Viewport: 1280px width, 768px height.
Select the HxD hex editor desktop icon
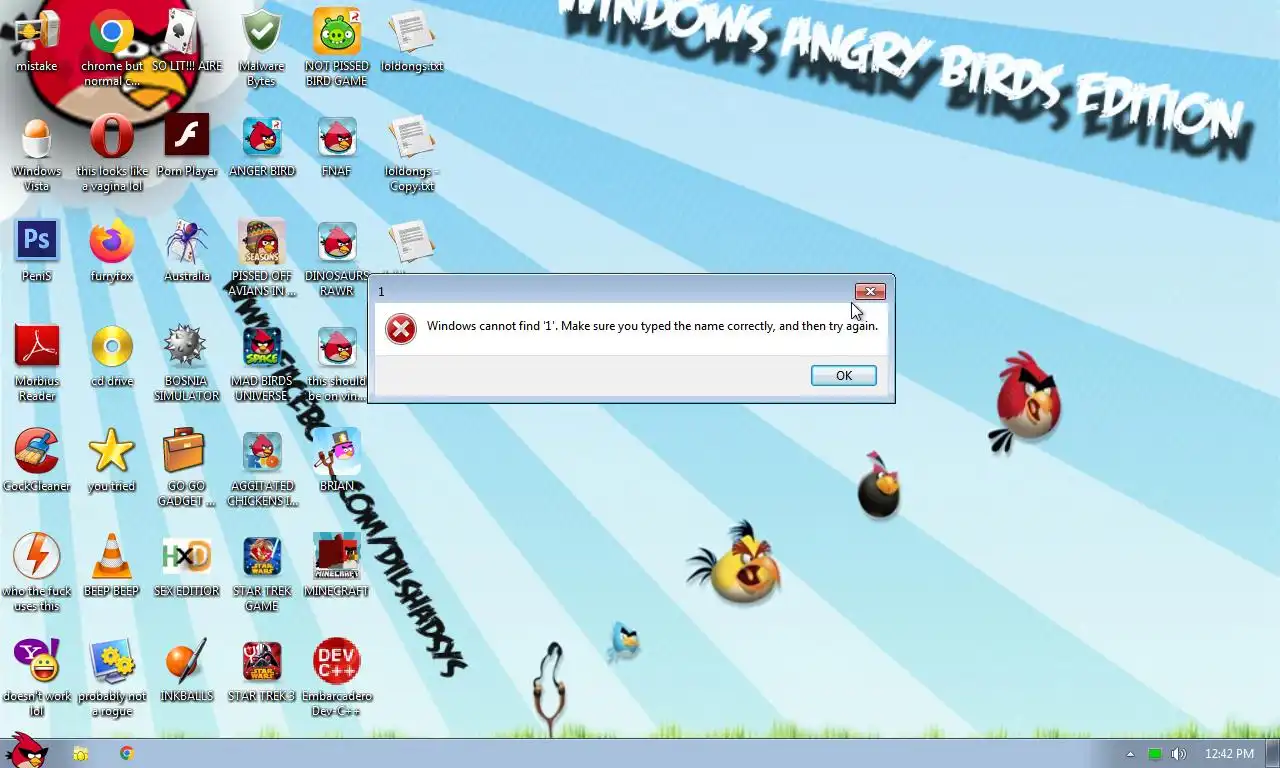coord(187,566)
